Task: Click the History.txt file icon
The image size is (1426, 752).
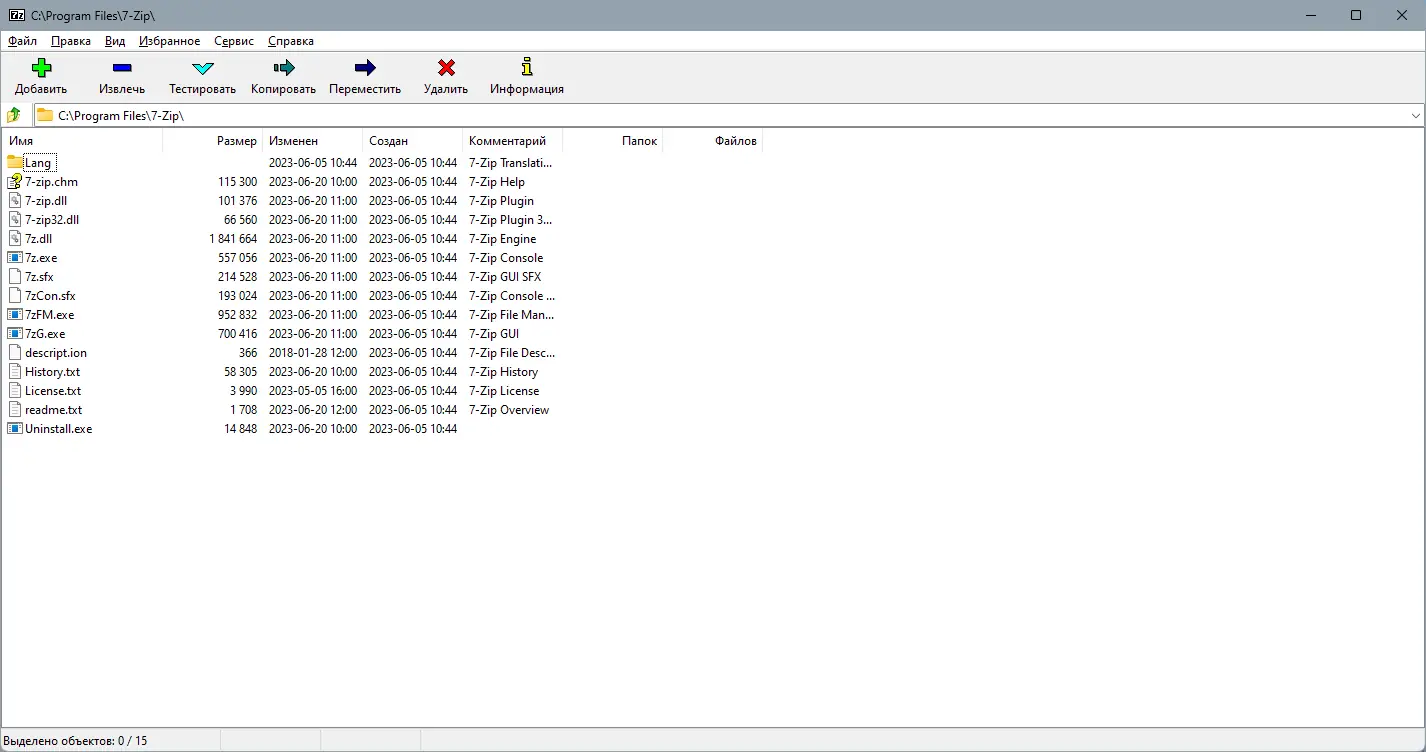Action: click(15, 371)
